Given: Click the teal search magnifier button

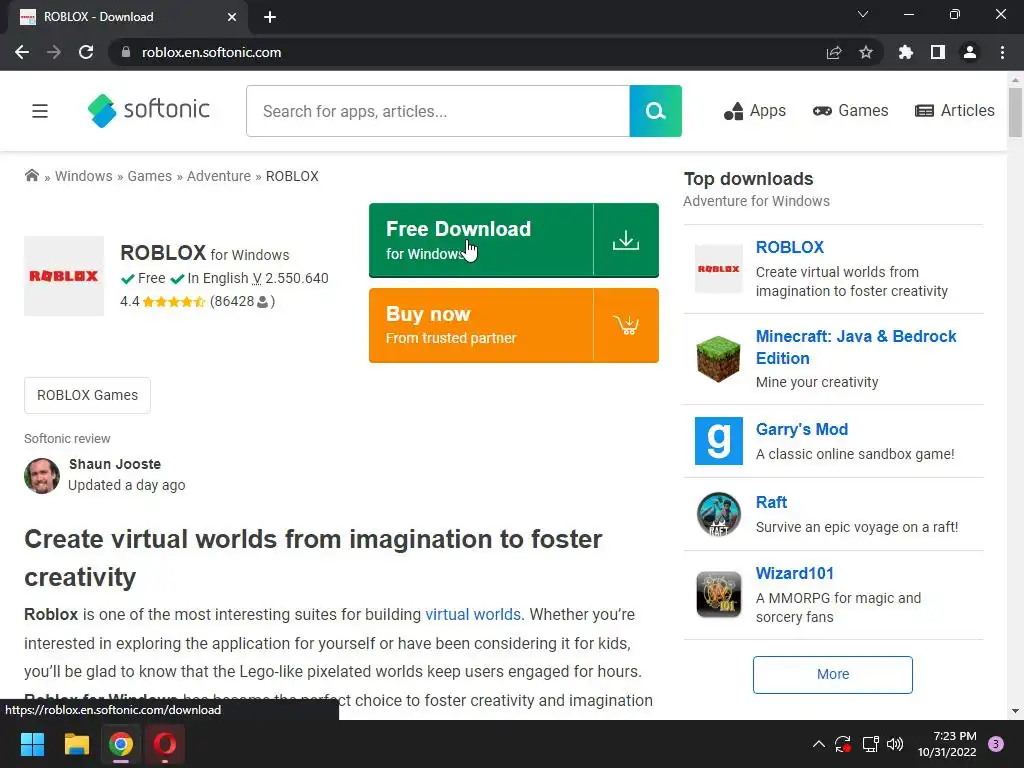Looking at the screenshot, I should (x=656, y=111).
